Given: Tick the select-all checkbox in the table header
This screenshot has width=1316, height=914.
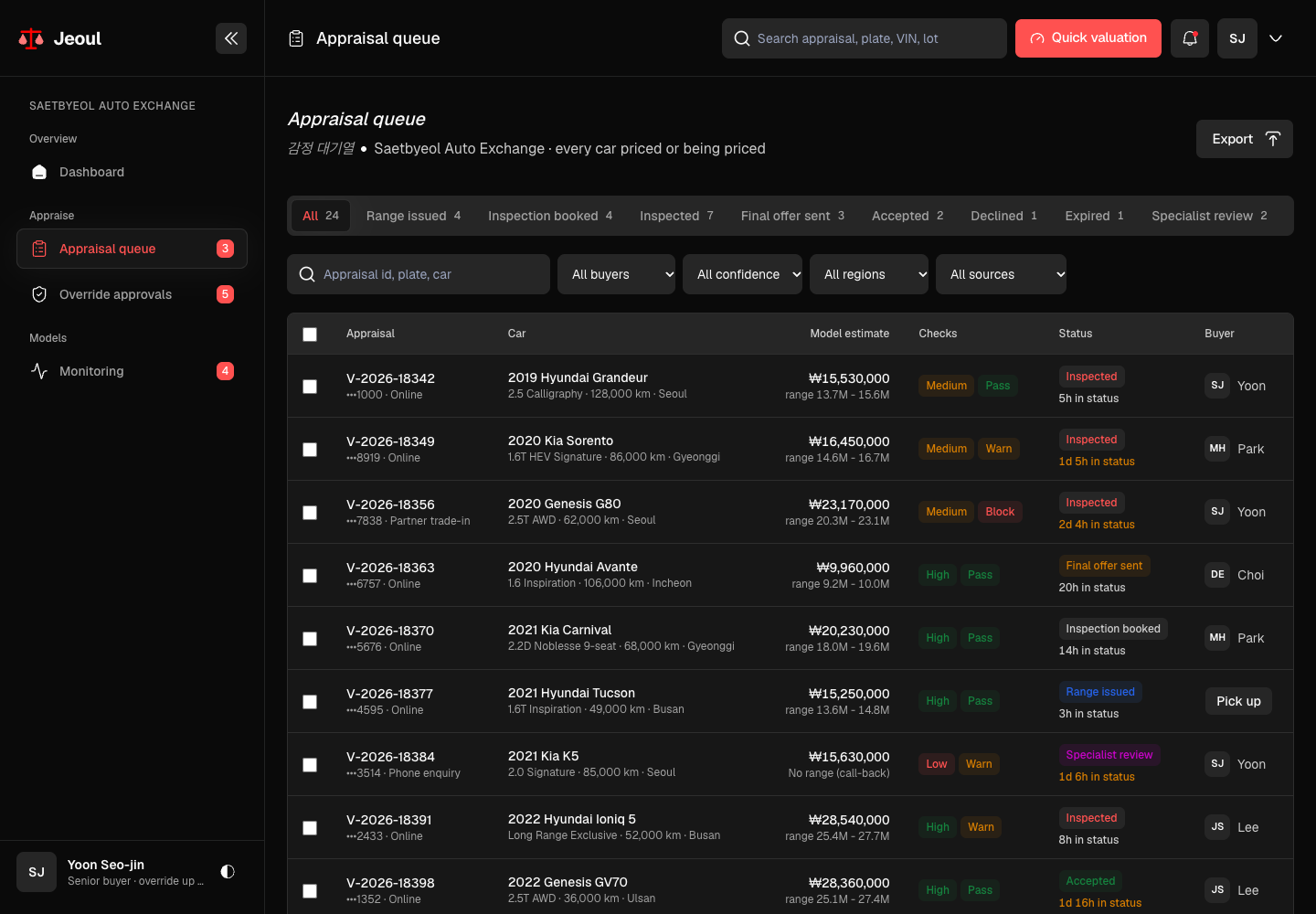Looking at the screenshot, I should [310, 335].
